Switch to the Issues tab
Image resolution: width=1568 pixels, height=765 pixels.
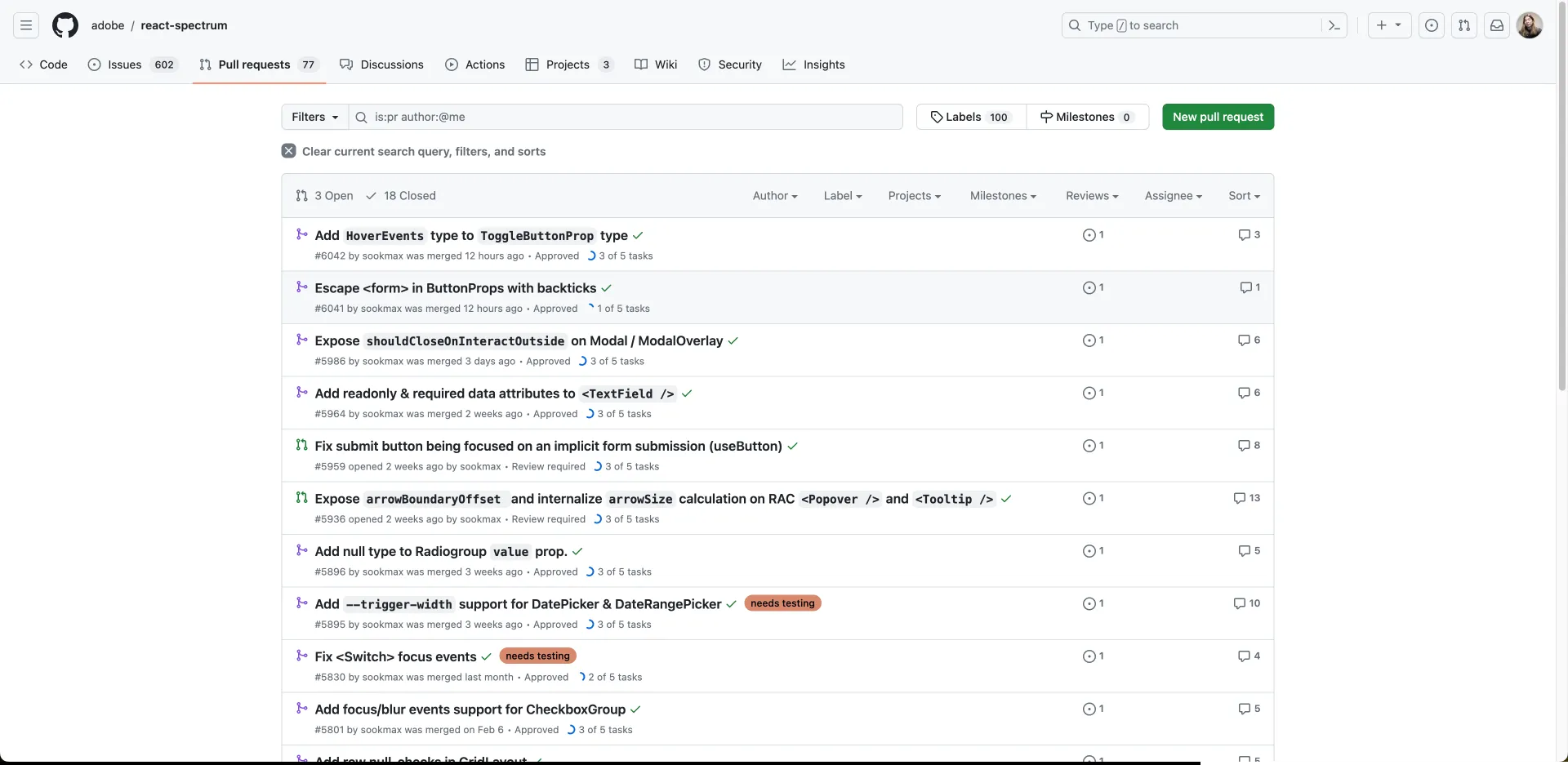click(124, 64)
